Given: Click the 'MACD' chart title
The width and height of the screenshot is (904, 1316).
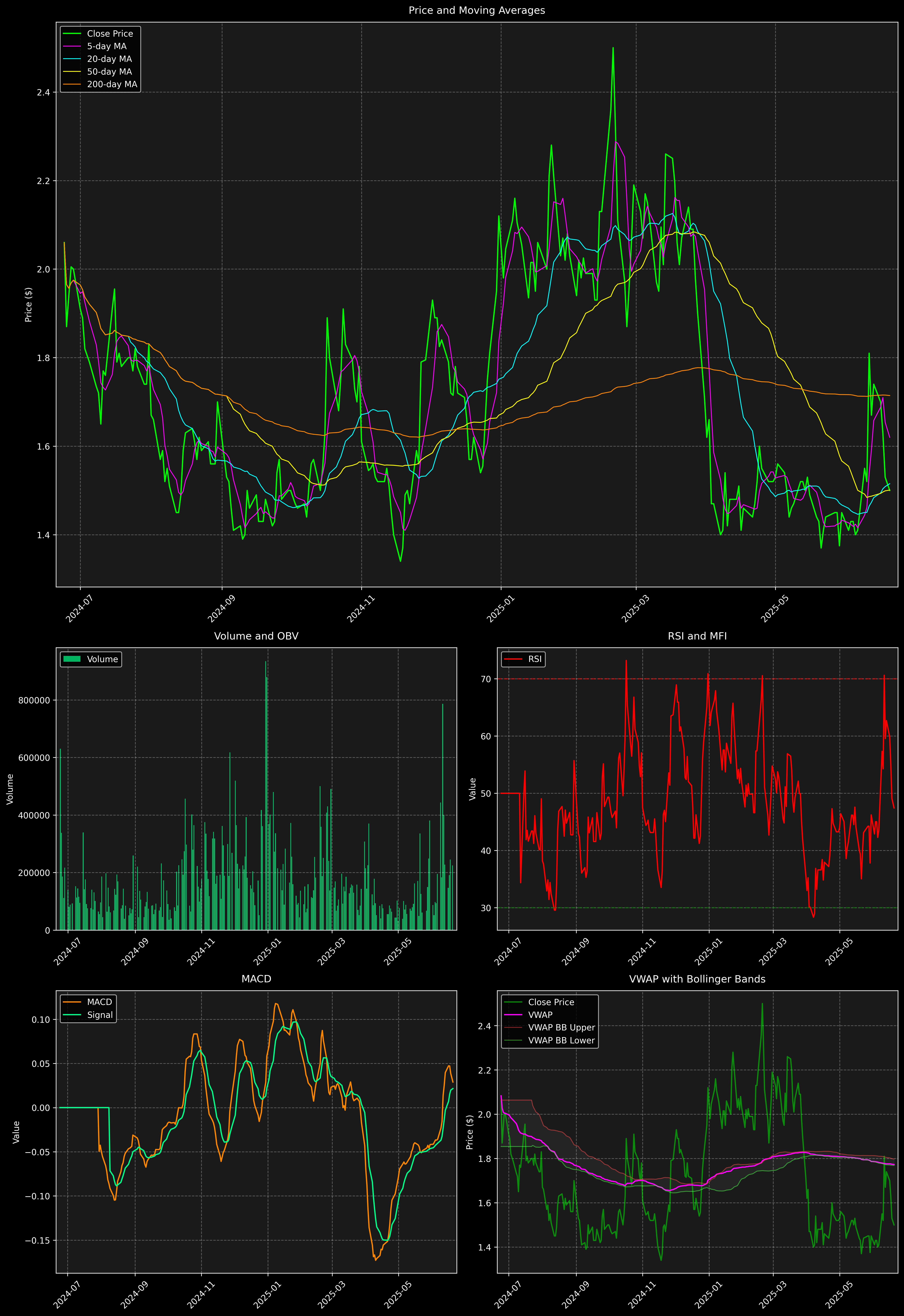Looking at the screenshot, I should point(256,978).
